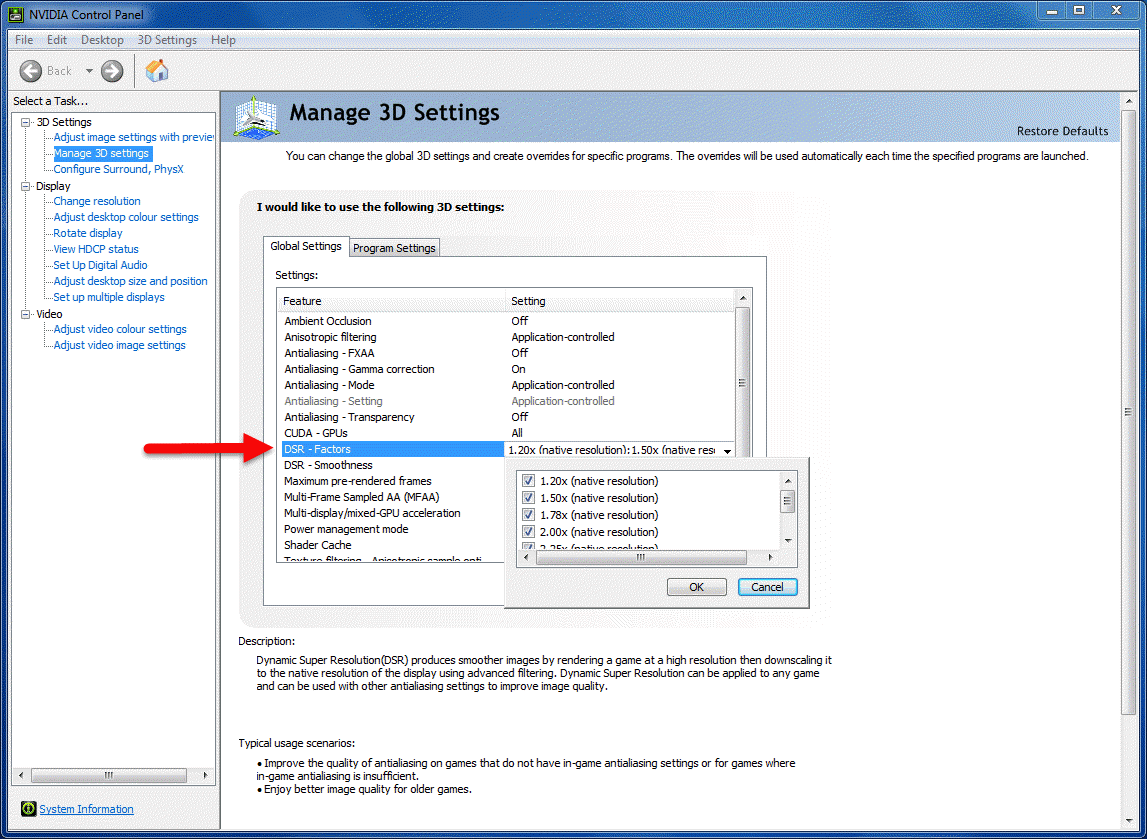Open Set Up Digital Audio task

click(100, 266)
